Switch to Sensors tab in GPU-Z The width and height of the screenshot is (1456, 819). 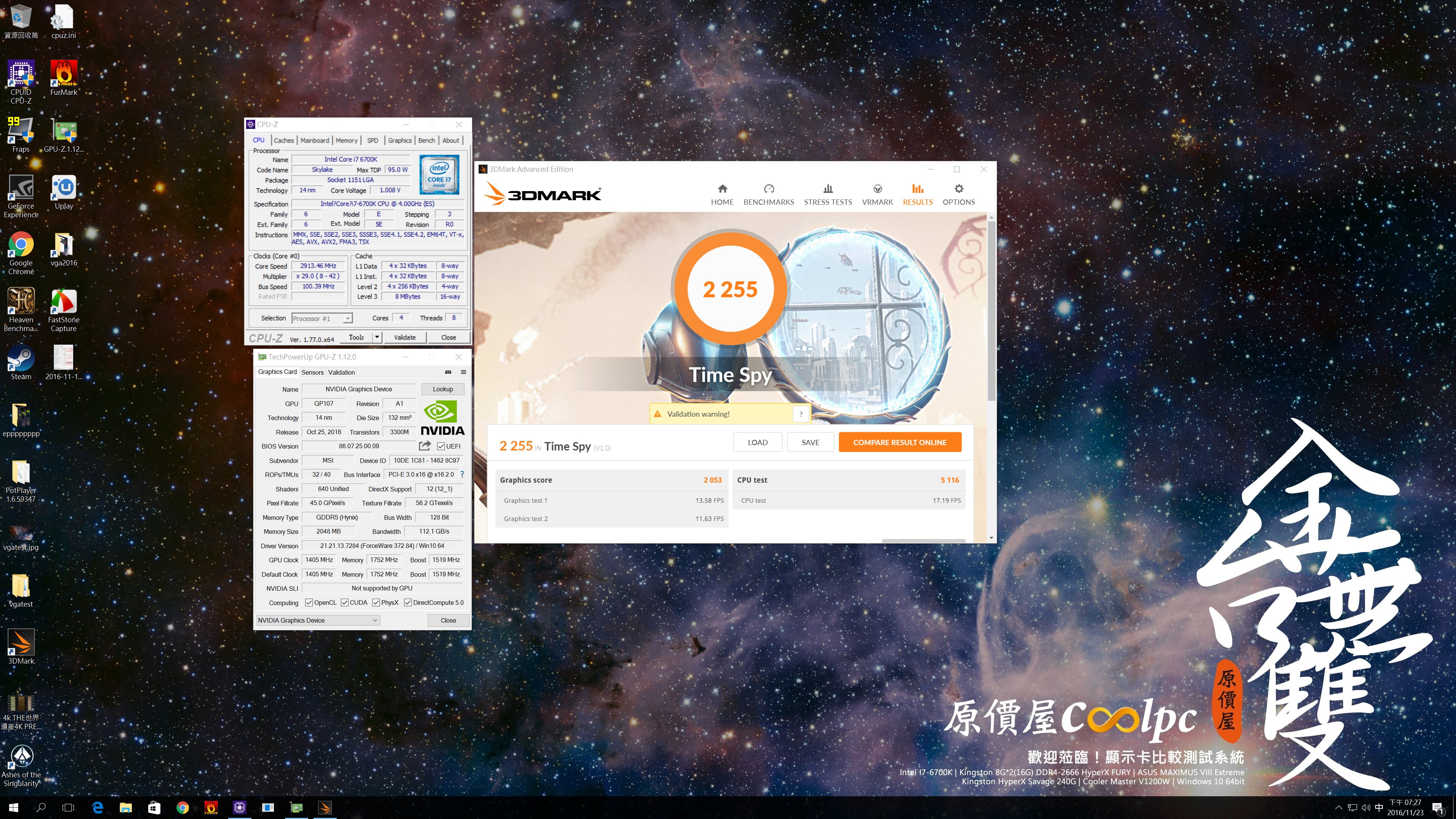(x=312, y=372)
